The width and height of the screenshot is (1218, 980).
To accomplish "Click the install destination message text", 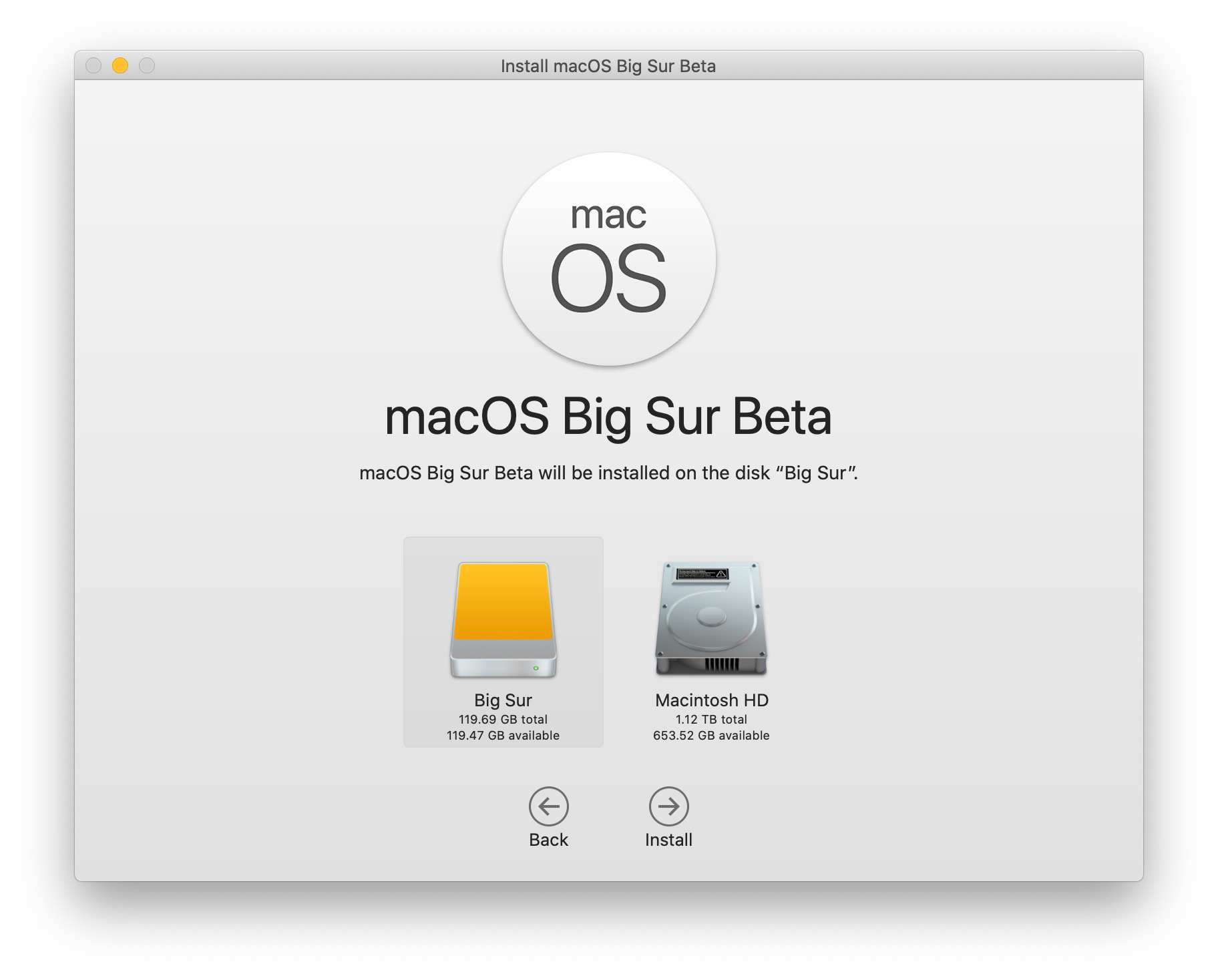I will tap(608, 473).
